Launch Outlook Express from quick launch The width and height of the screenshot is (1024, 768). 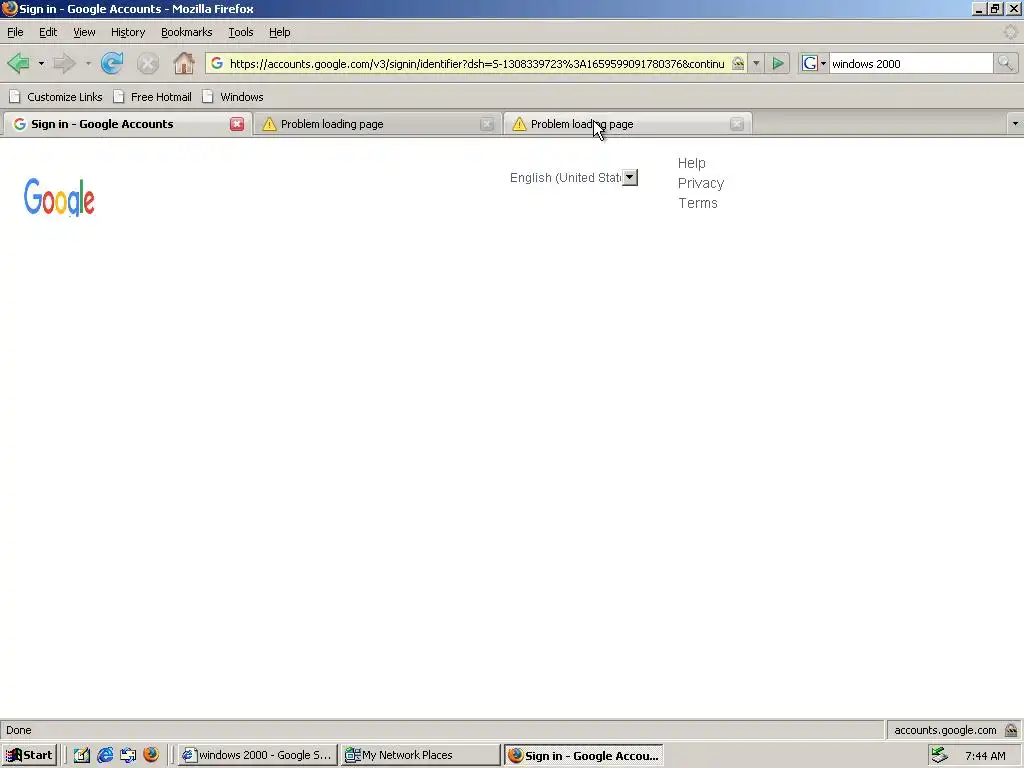point(128,755)
